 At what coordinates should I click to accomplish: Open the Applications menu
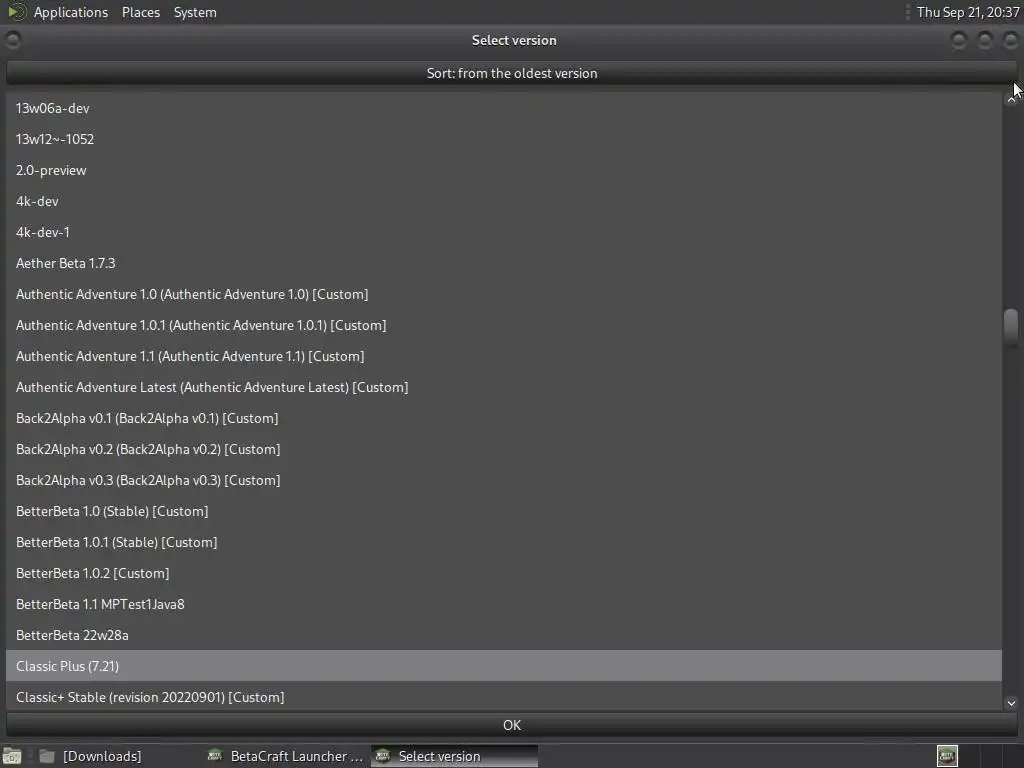[x=71, y=12]
